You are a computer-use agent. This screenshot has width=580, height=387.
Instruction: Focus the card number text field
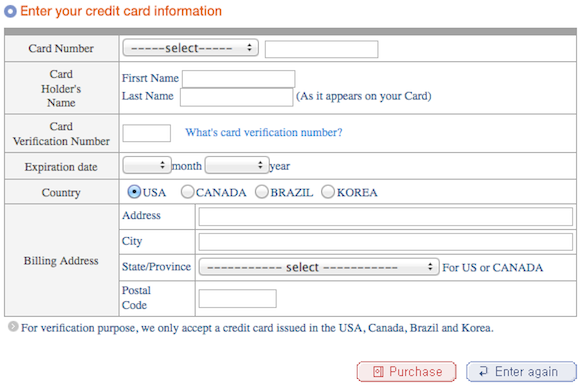point(321,49)
